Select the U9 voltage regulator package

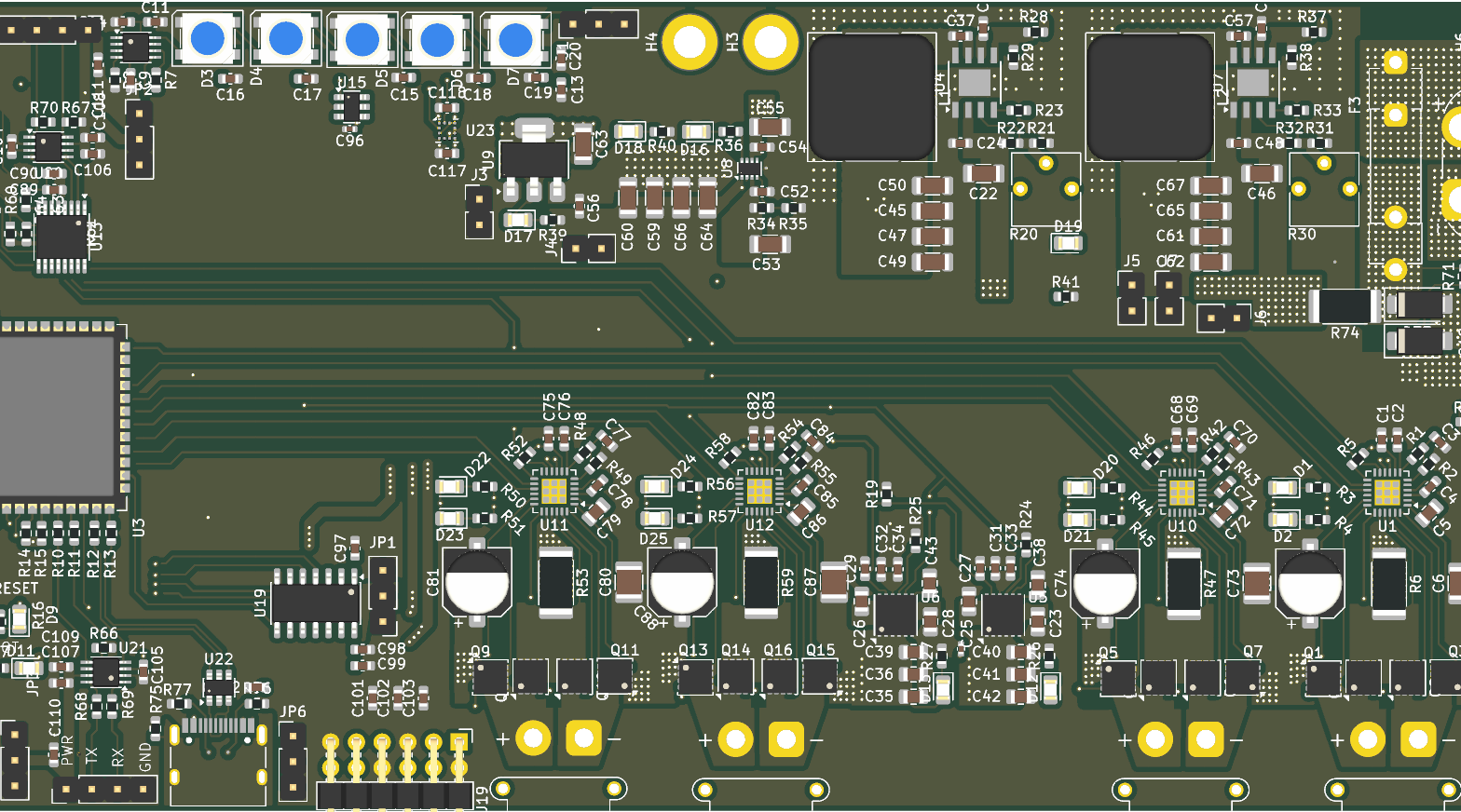point(534,159)
